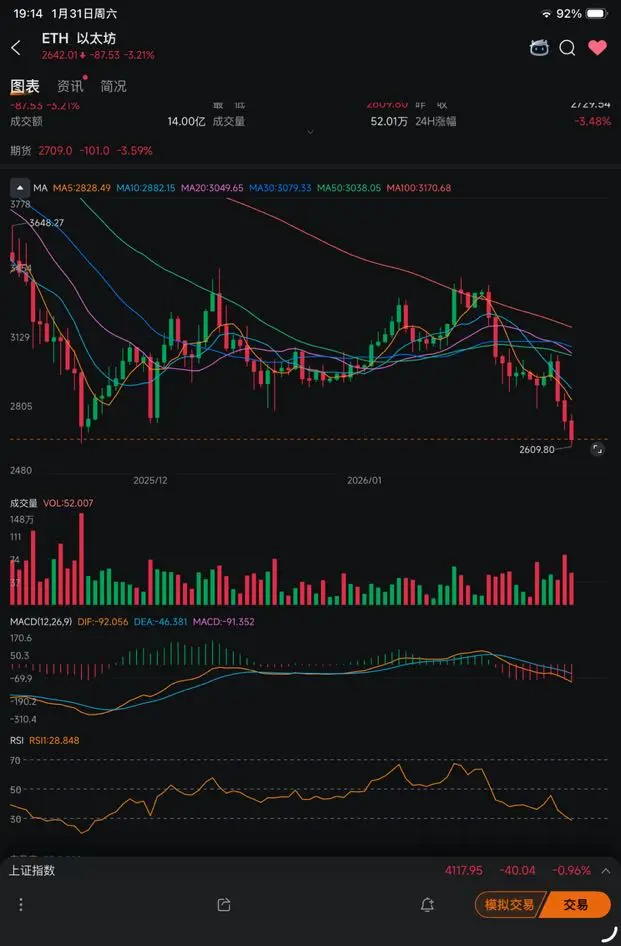This screenshot has height=946, width=621.
Task: Expand quote details with the small chevron
Action: (310, 132)
